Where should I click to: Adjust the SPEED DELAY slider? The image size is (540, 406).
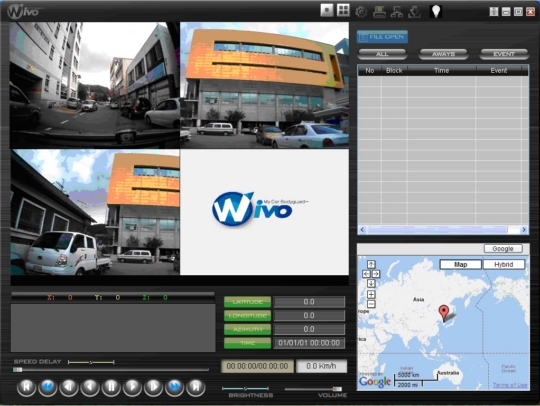tap(91, 362)
